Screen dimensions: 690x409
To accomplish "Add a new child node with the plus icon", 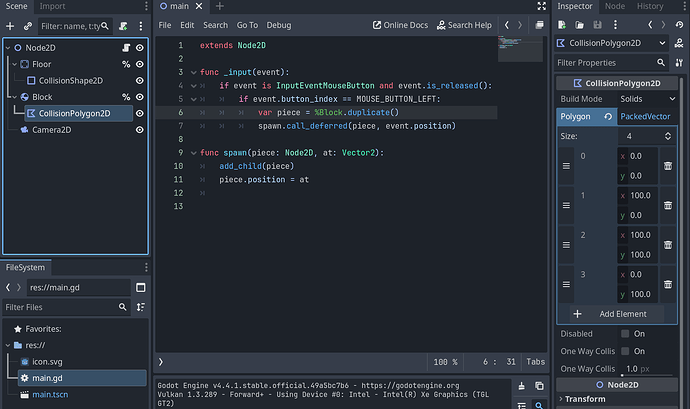I will point(10,26).
